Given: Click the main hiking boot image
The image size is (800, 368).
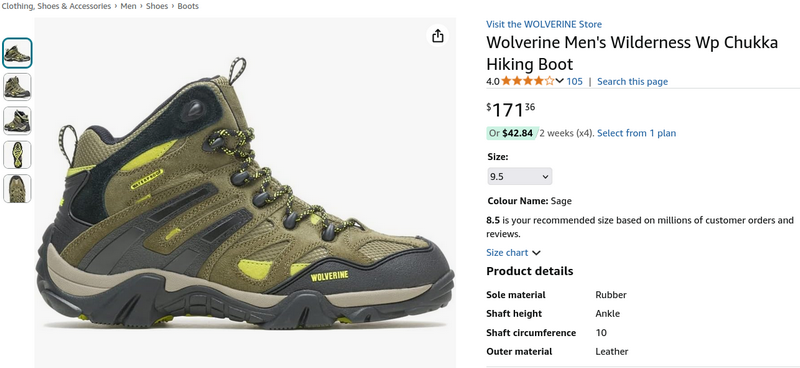Looking at the screenshot, I should pyautogui.click(x=245, y=193).
